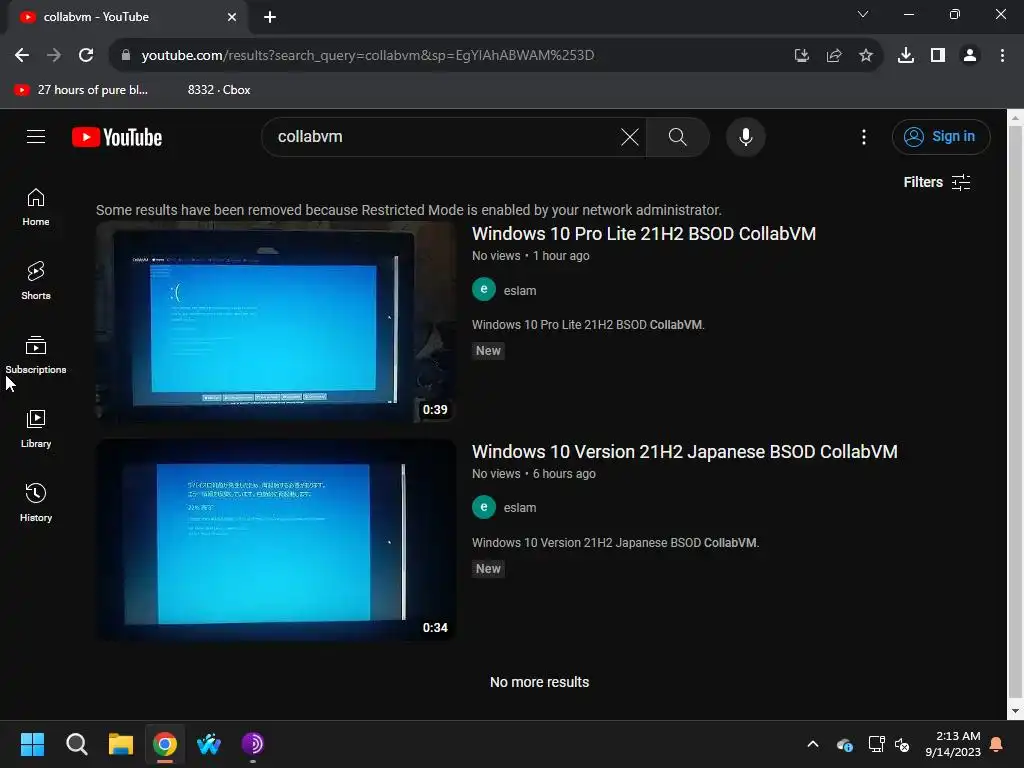The image size is (1024, 768).
Task: Open taskbar Search
Action: (x=76, y=744)
